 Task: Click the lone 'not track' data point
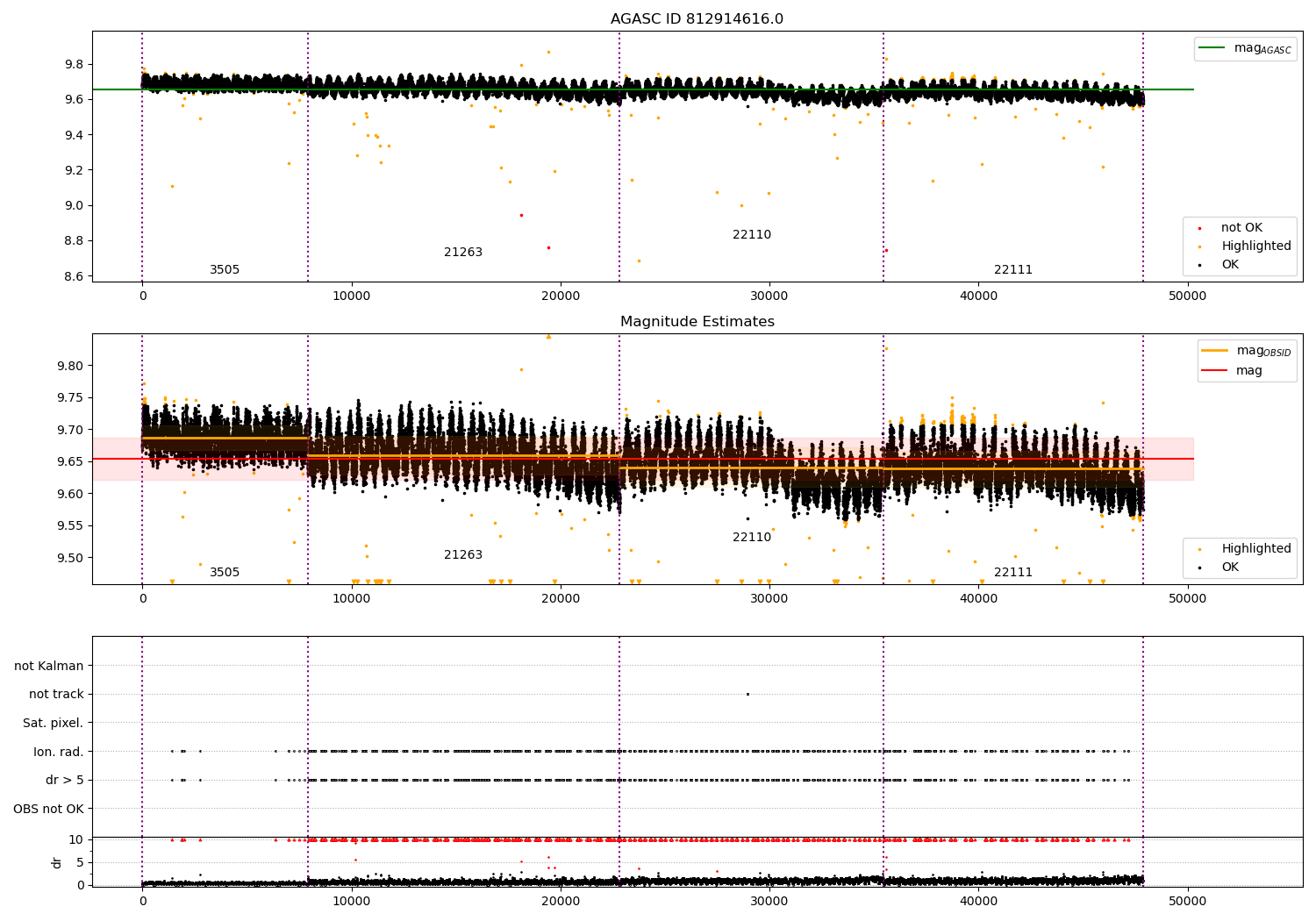coord(747,694)
